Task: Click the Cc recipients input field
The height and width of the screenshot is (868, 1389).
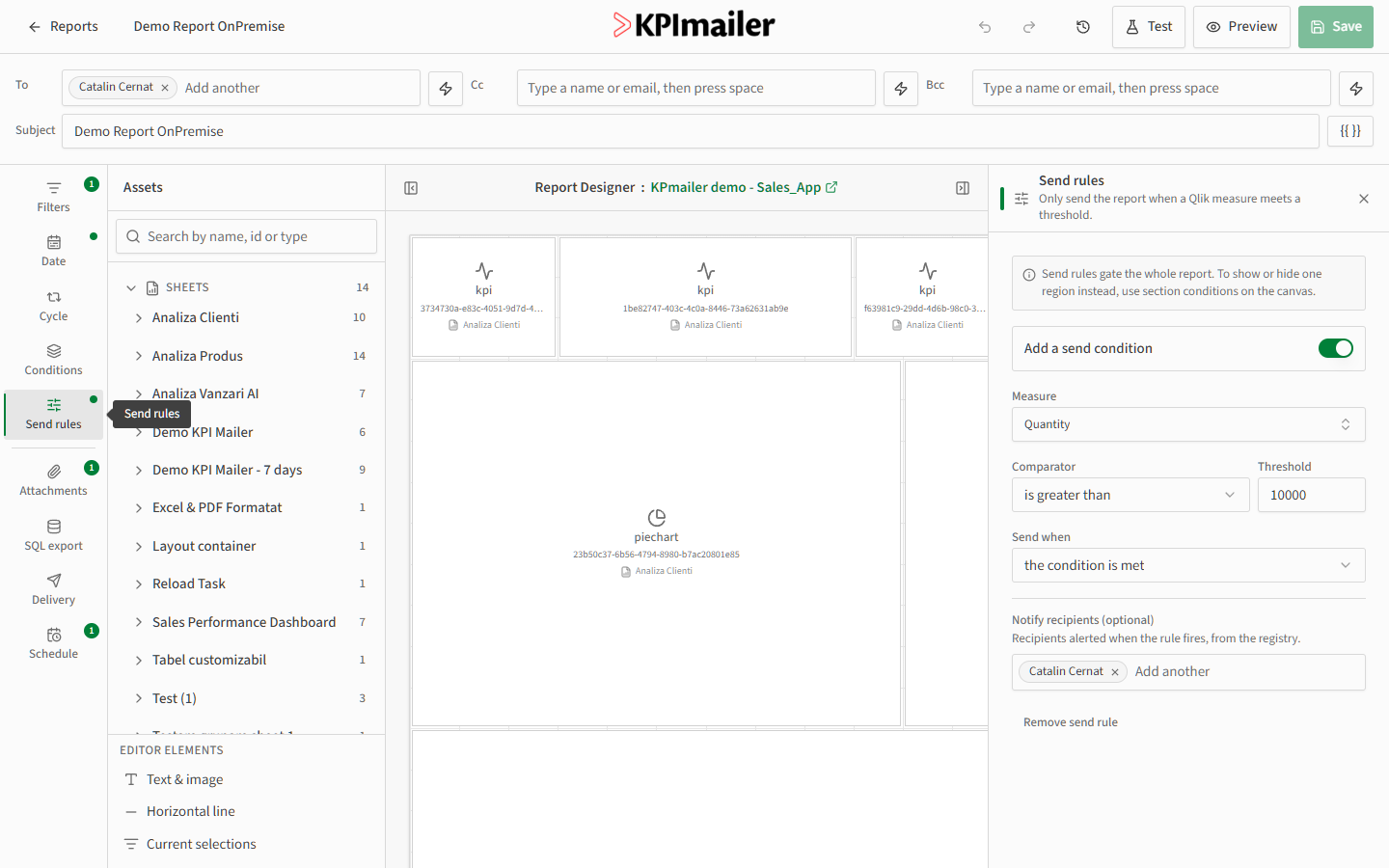Action: [x=696, y=88]
